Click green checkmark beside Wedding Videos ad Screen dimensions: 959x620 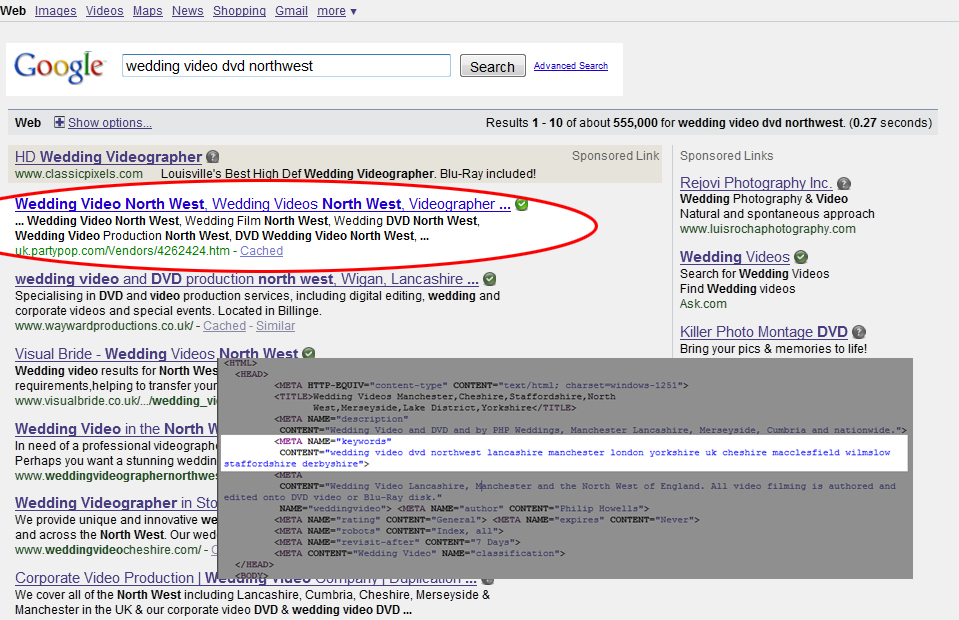tap(801, 258)
